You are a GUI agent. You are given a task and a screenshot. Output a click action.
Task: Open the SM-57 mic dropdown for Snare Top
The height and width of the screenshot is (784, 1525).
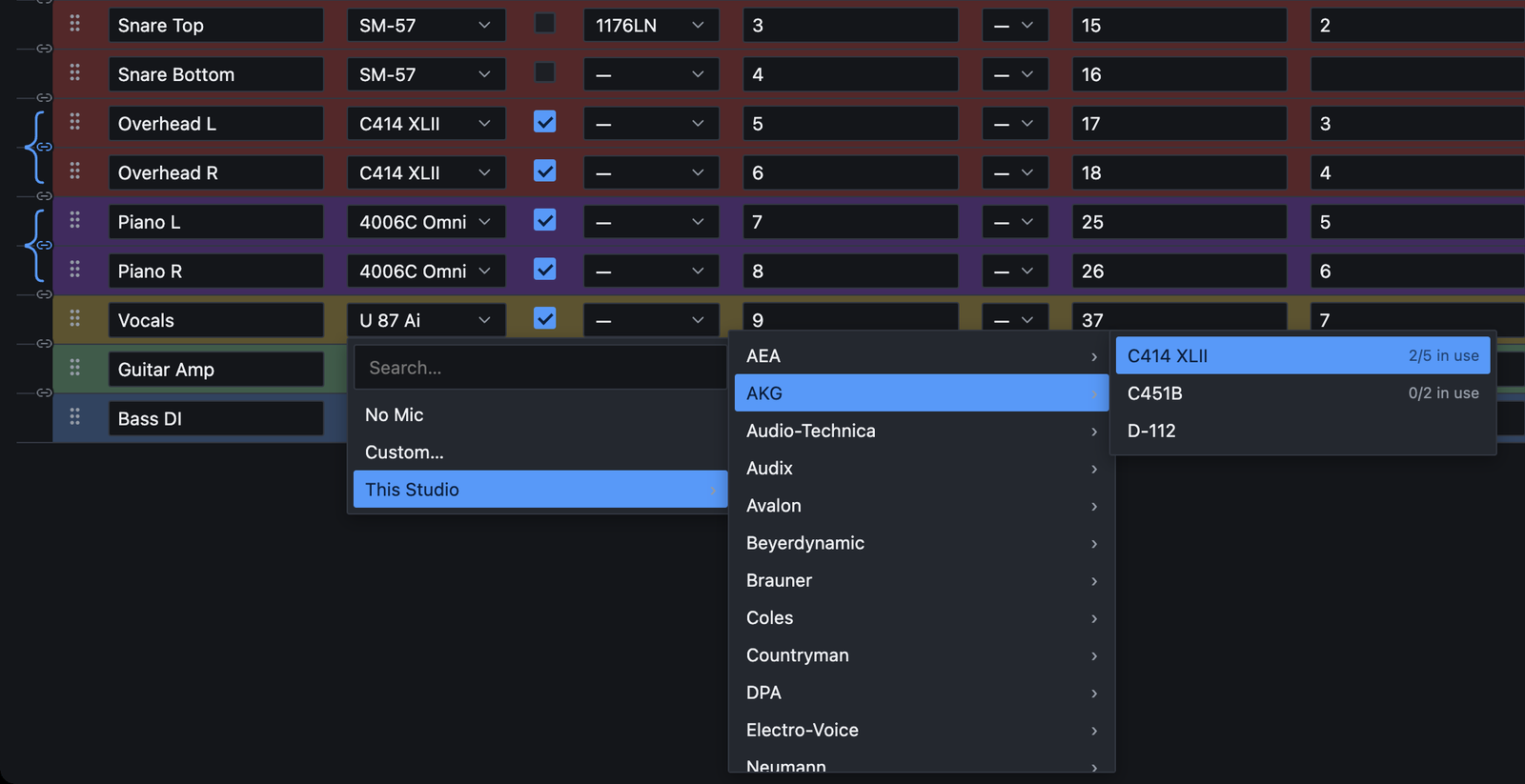[x=426, y=26]
